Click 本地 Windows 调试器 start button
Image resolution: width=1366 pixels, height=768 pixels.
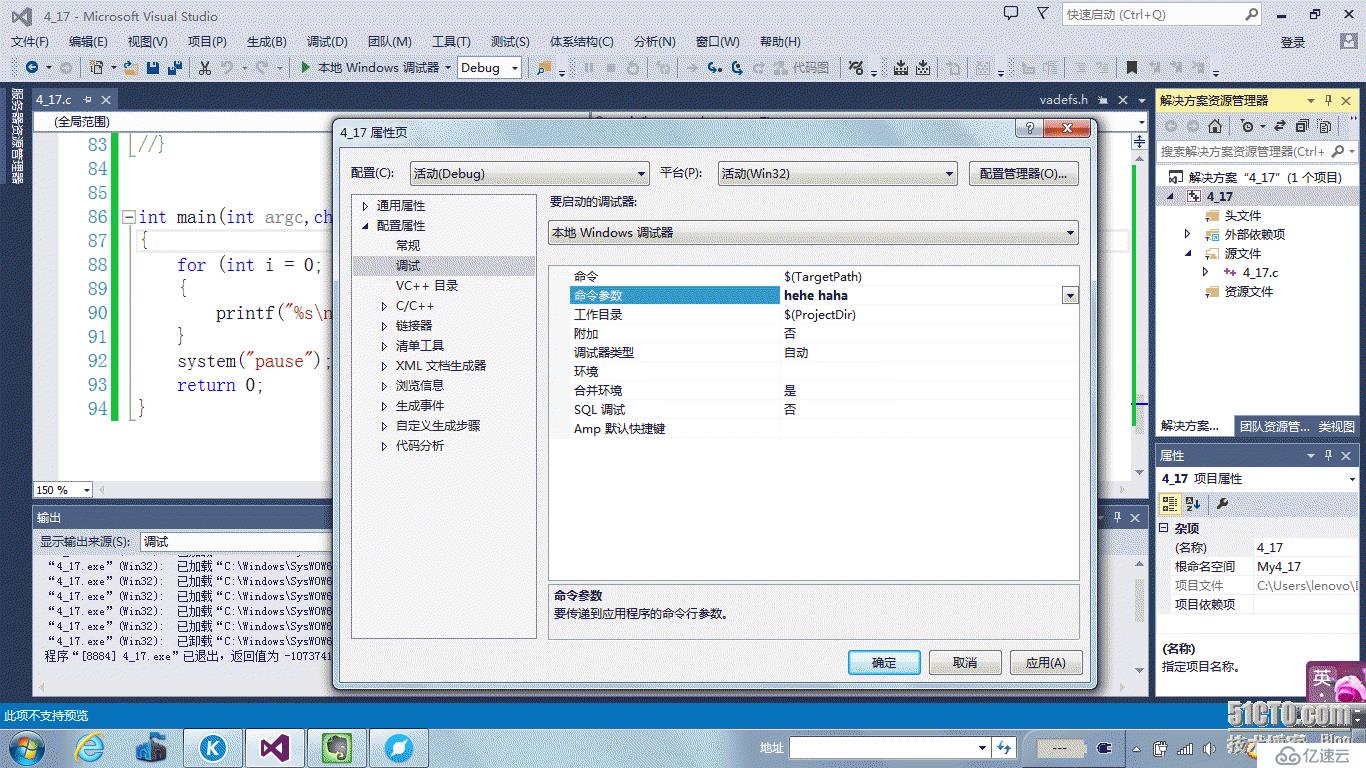[x=370, y=67]
